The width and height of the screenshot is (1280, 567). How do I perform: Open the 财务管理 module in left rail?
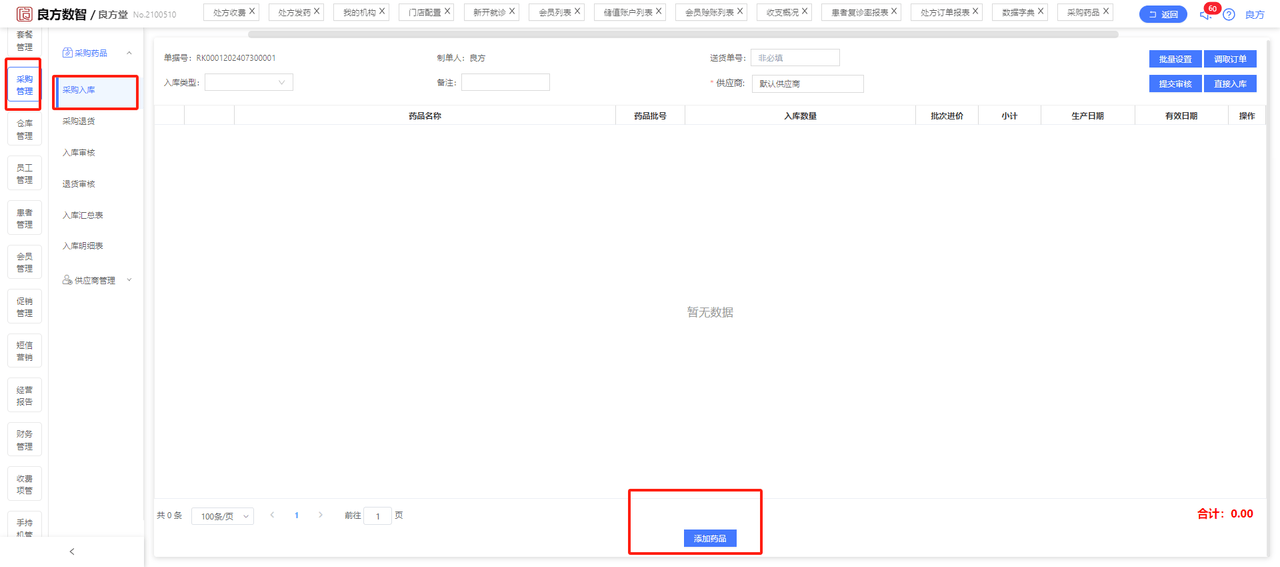click(x=24, y=439)
